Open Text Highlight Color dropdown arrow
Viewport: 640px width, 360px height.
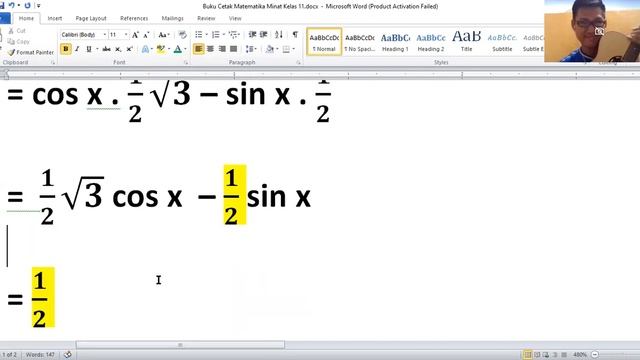click(169, 49)
